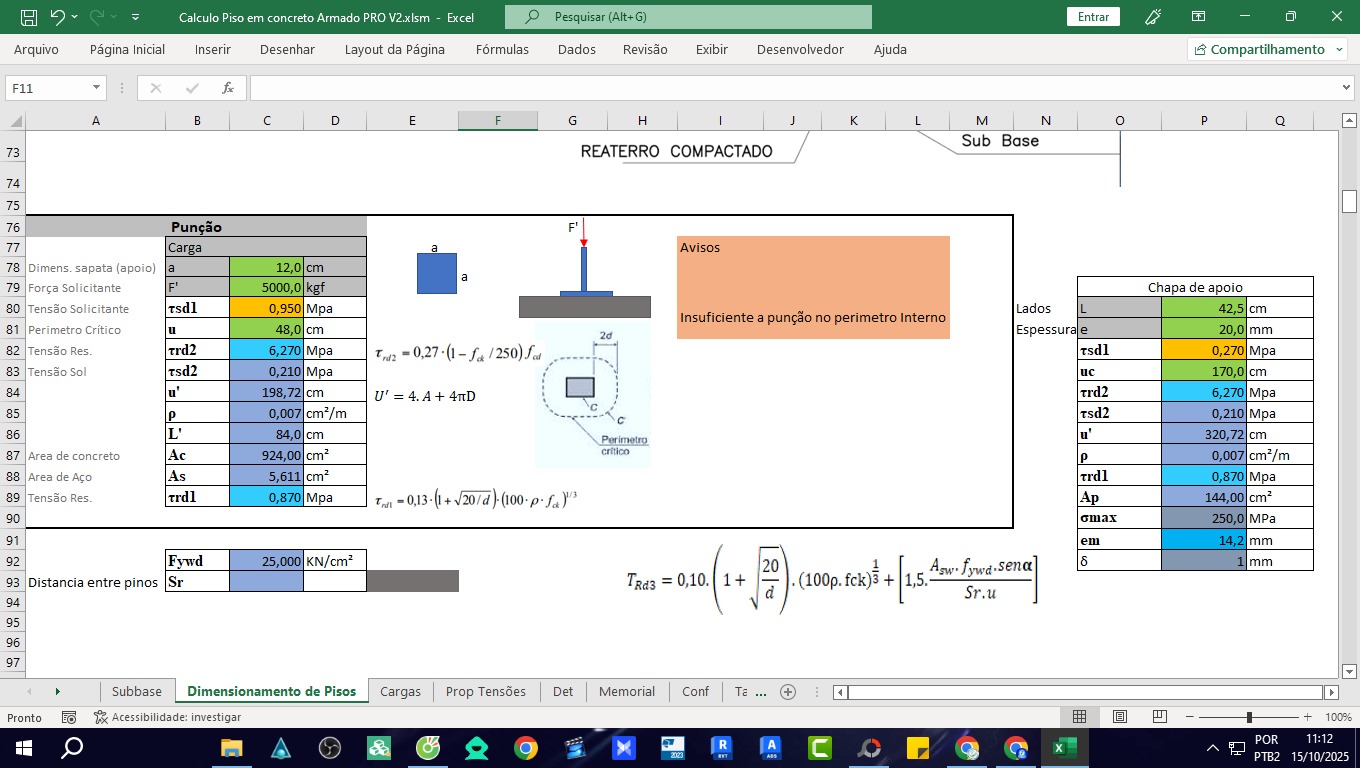1360x768 pixels.
Task: Click the Insert Function fx icon
Action: (228, 88)
